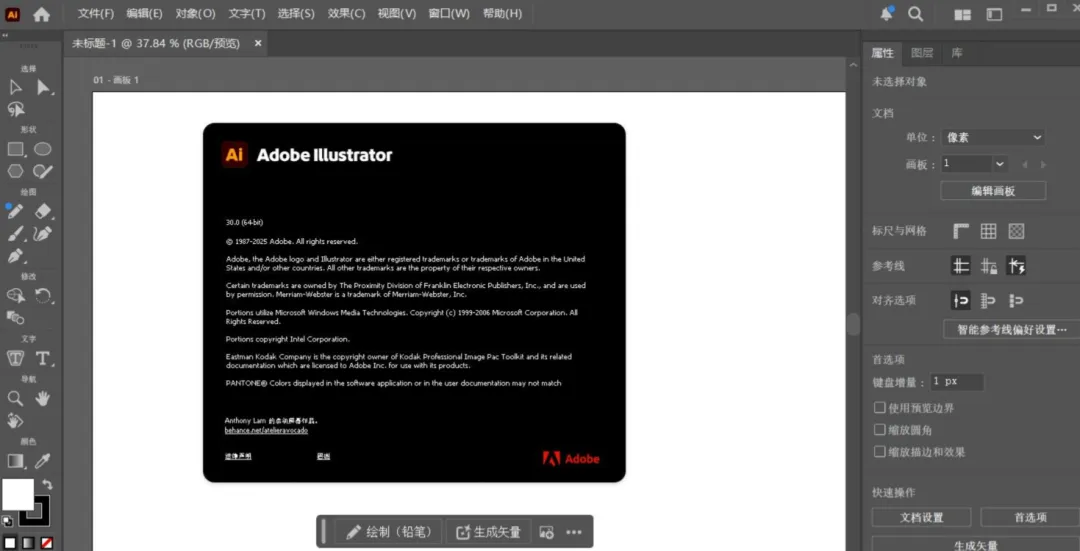
Task: Open the notifications bell
Action: [886, 14]
